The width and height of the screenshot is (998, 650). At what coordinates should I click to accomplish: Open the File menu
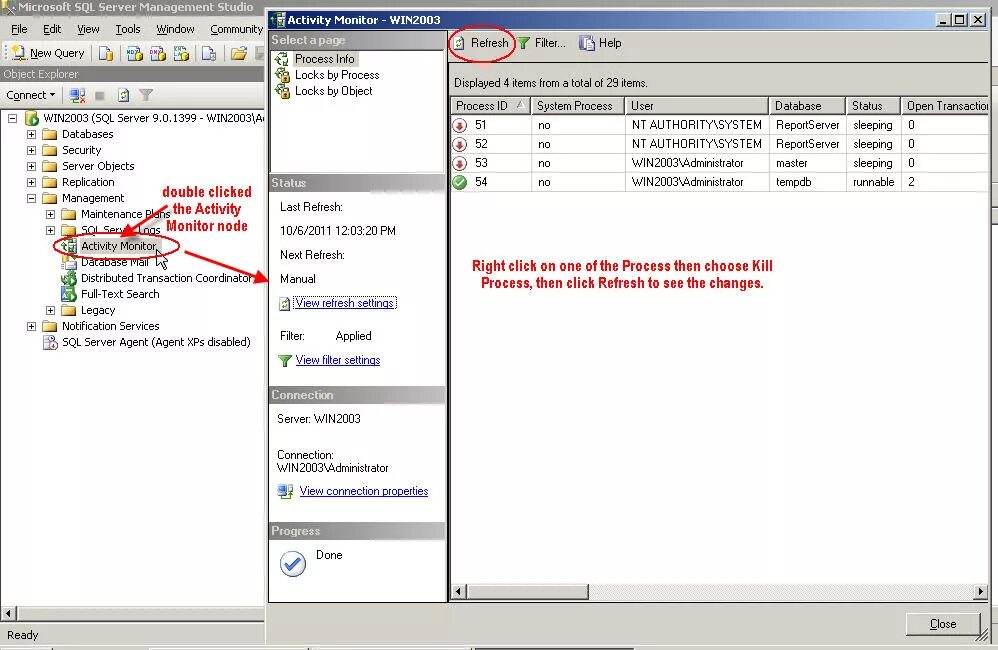pyautogui.click(x=19, y=29)
